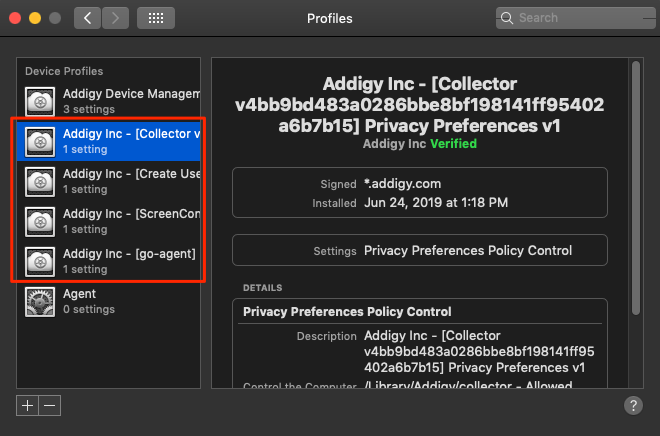
Task: Select Addigy Inc - [Collector profile row
Action: click(x=109, y=141)
